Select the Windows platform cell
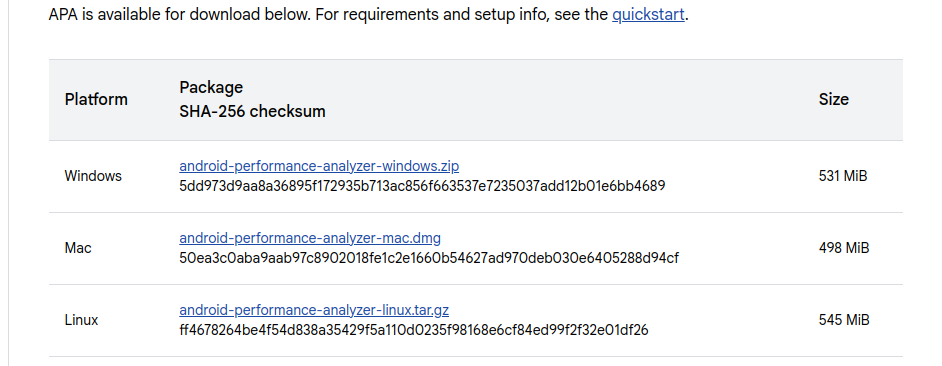Image resolution: width=942 pixels, height=366 pixels. click(x=93, y=176)
